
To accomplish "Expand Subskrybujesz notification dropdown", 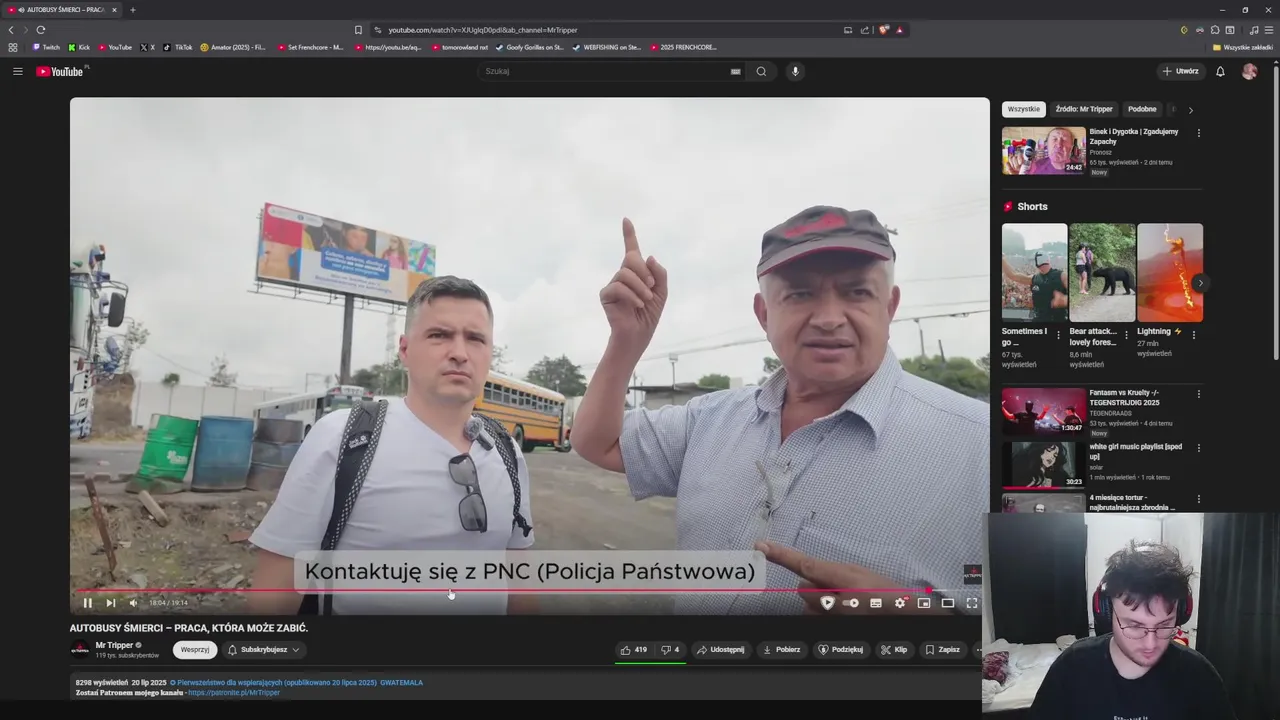I will [x=264, y=650].
